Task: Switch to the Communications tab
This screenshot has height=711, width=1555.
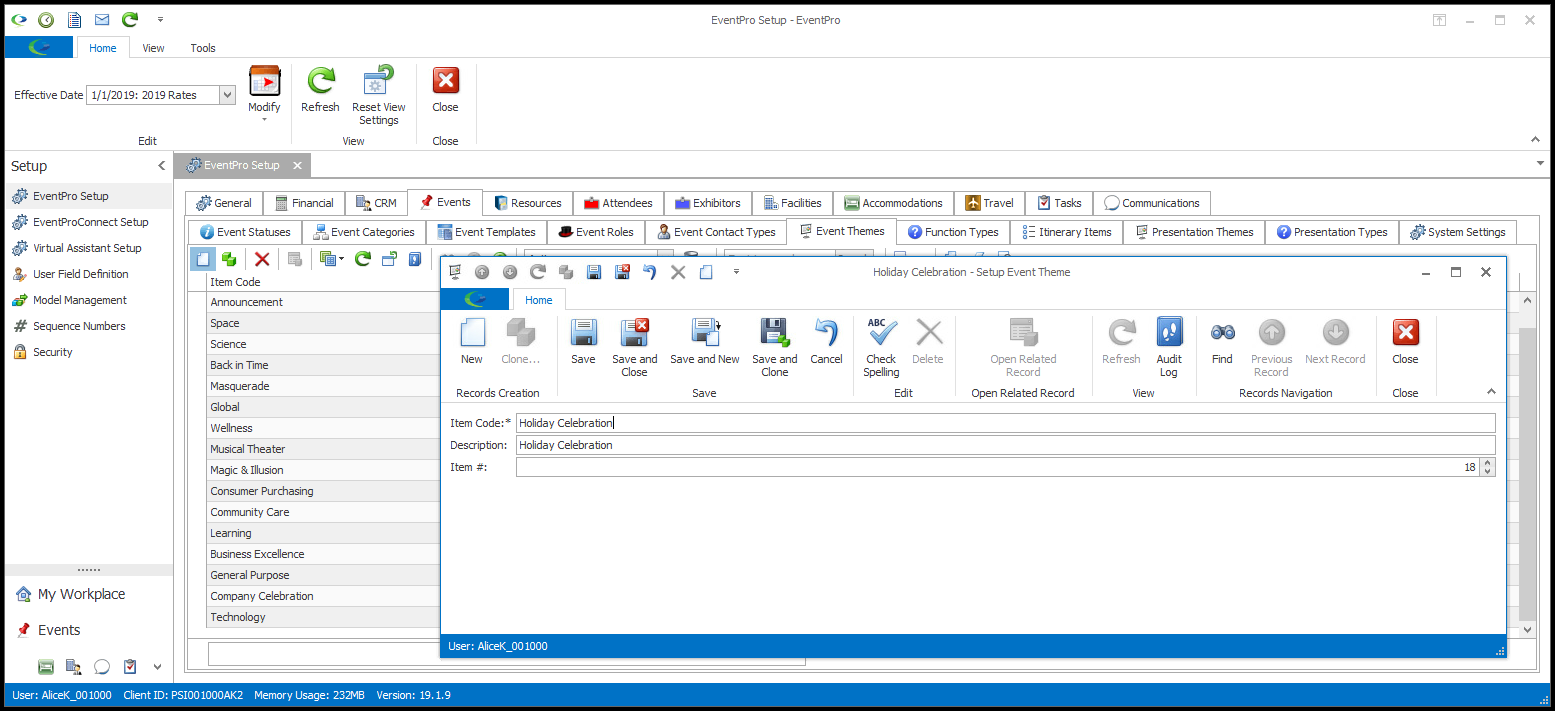Action: [1152, 203]
